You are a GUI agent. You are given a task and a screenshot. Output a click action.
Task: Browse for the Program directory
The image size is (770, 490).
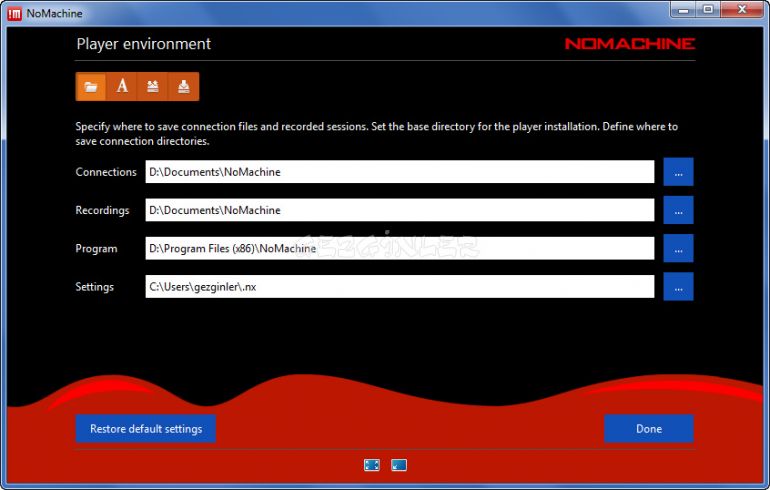pyautogui.click(x=678, y=248)
